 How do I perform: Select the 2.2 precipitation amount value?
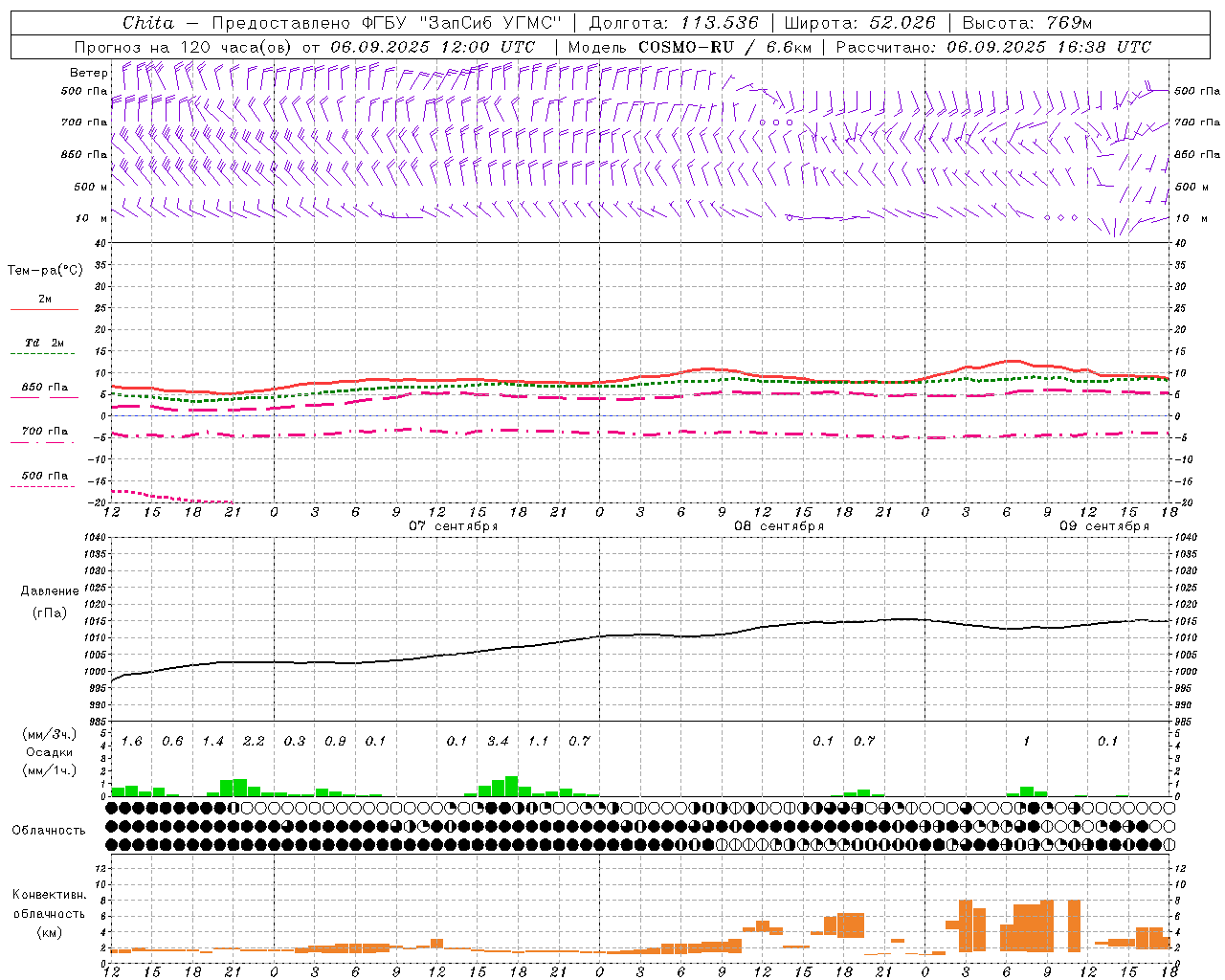click(254, 741)
